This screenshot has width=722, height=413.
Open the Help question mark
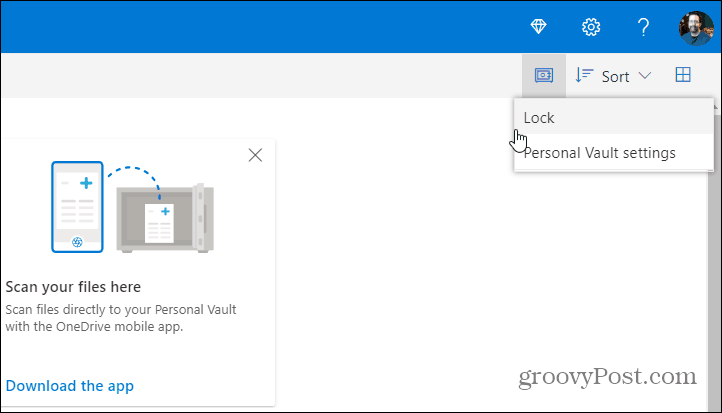pyautogui.click(x=643, y=27)
